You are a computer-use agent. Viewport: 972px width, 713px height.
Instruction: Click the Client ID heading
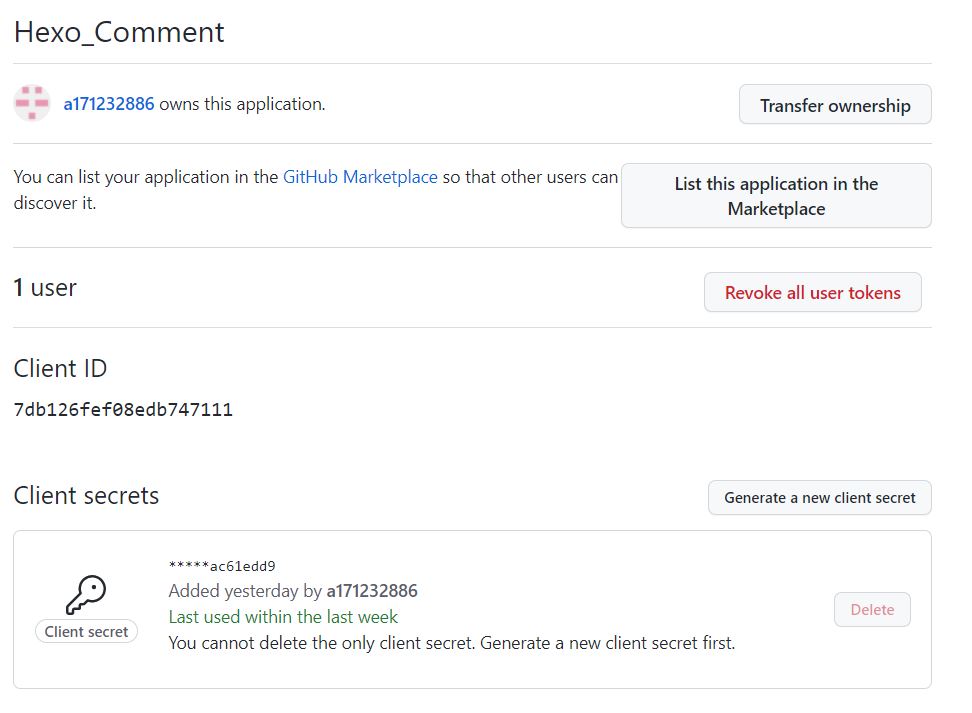click(60, 368)
